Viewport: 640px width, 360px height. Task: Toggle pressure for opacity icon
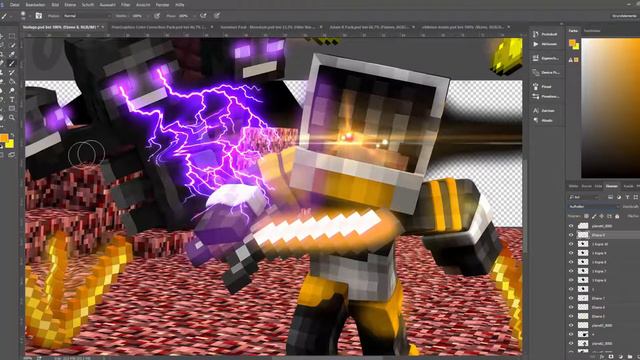point(157,16)
